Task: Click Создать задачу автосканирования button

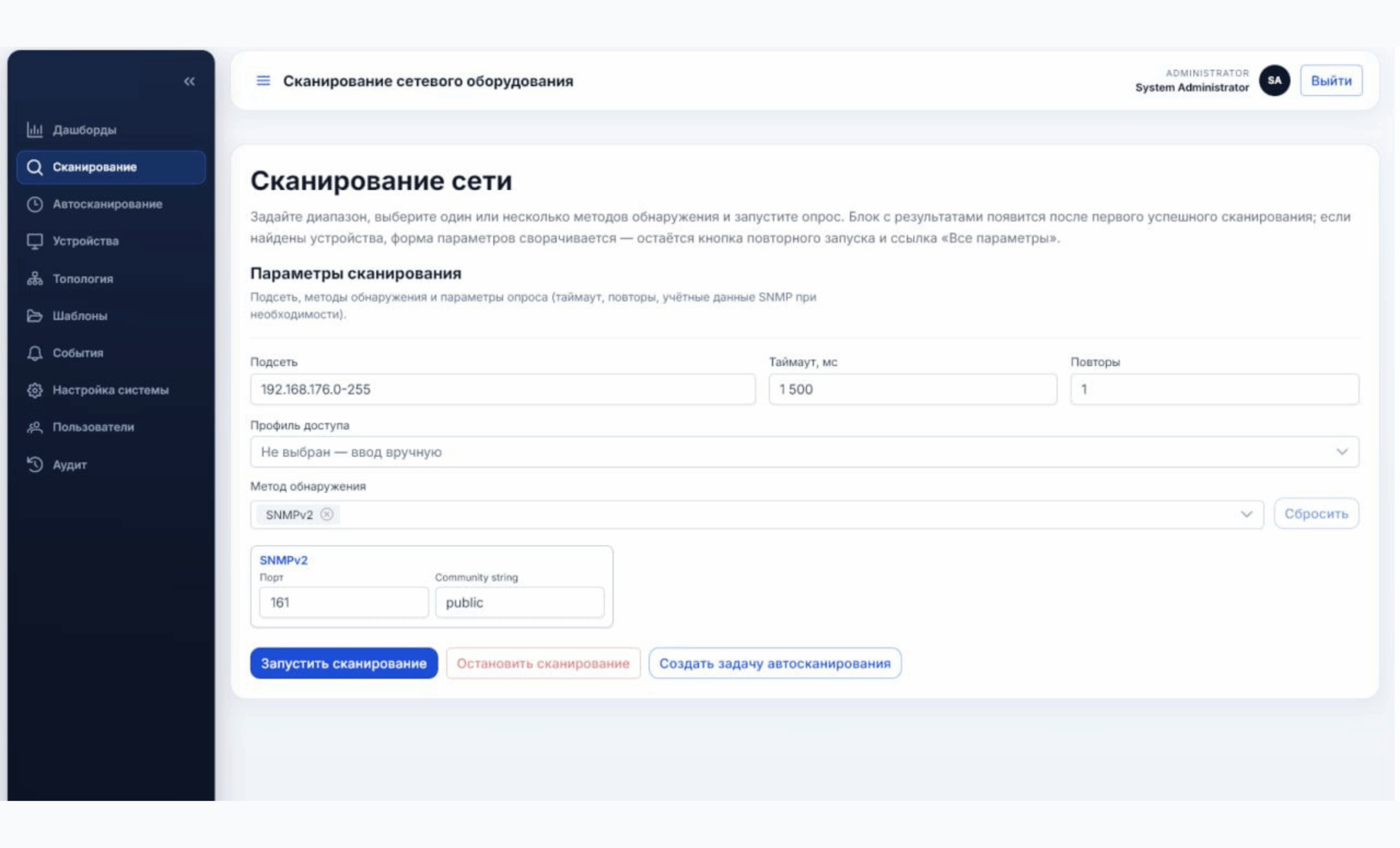Action: point(775,663)
